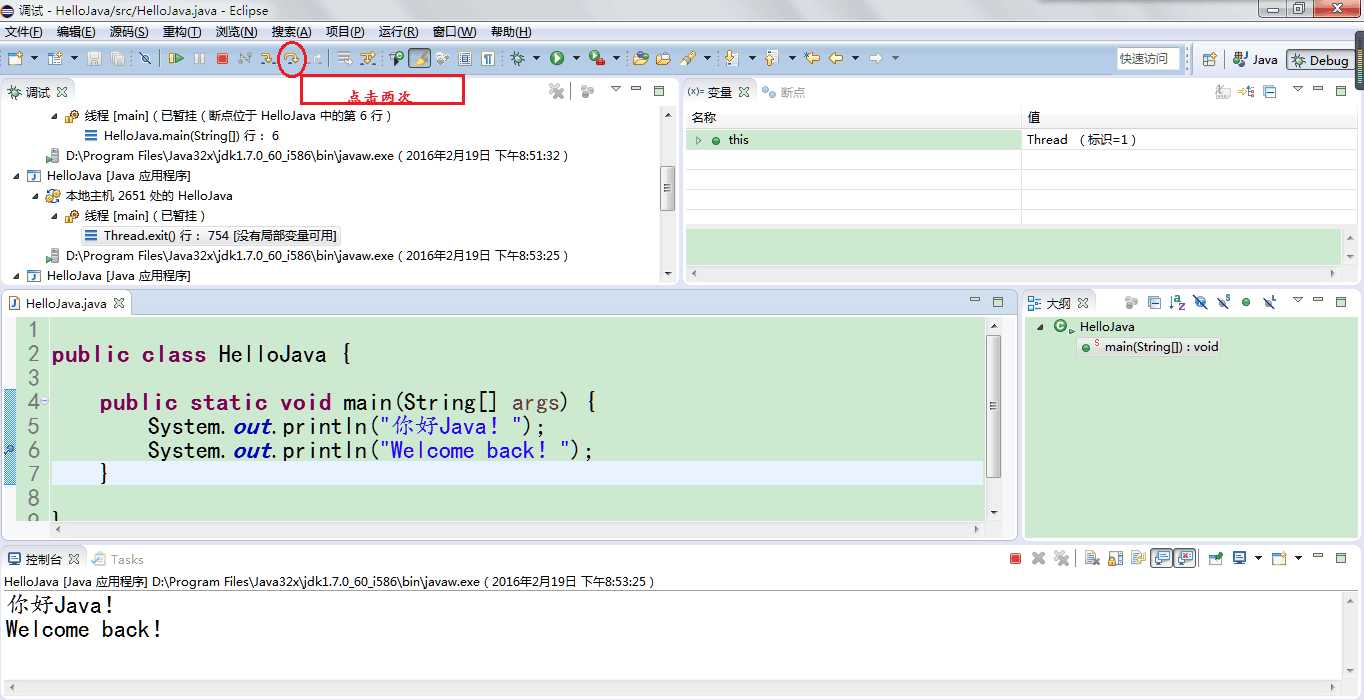Terminate the debug session with red stop icon

(x=222, y=59)
